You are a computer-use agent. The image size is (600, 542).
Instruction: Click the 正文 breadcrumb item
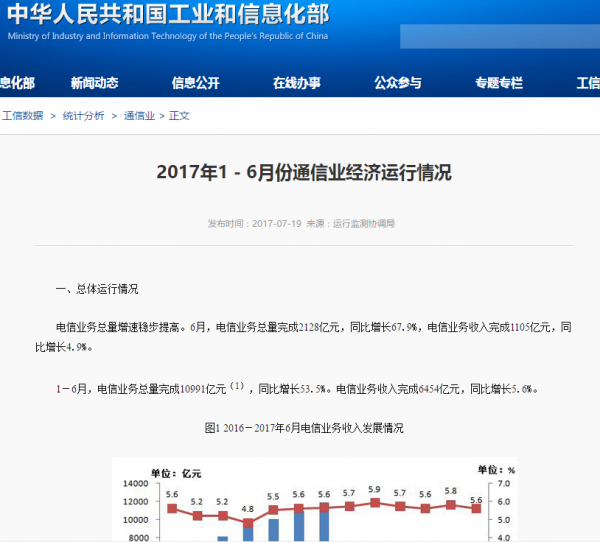[179, 116]
